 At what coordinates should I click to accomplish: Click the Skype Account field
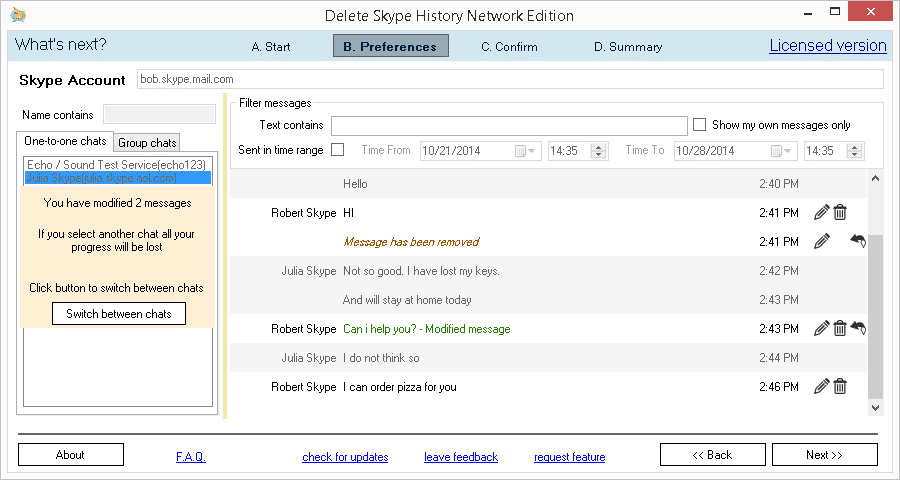coord(510,79)
